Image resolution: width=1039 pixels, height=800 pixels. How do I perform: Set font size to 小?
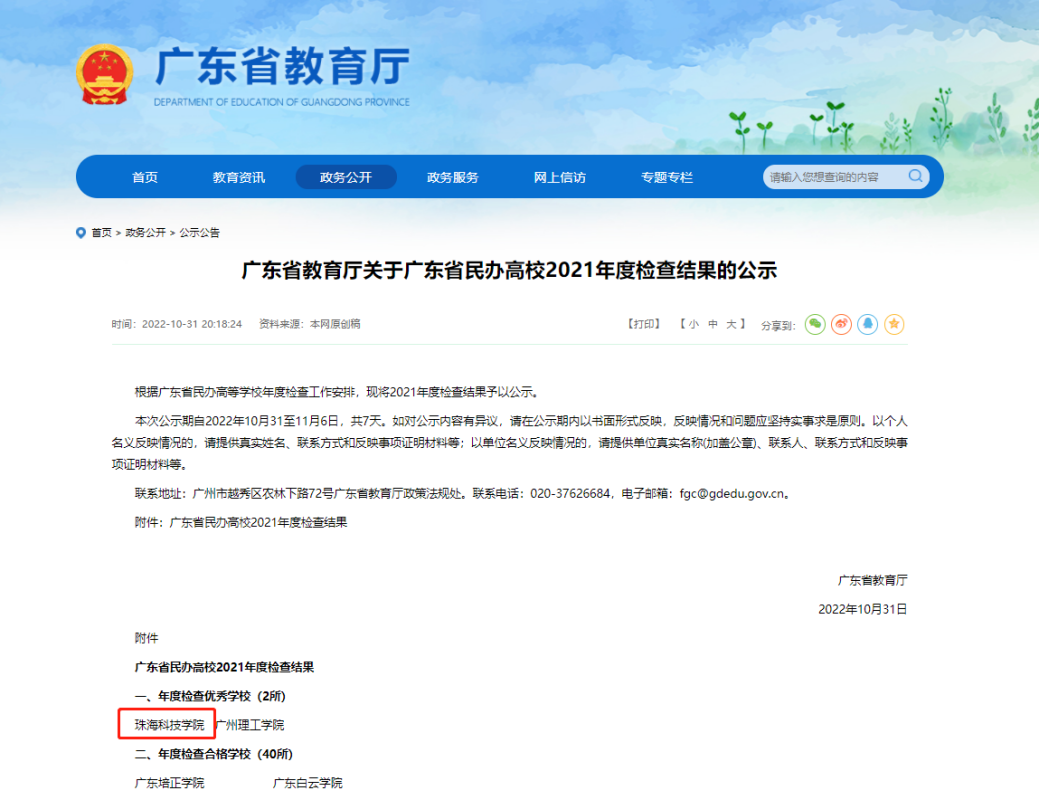tap(693, 324)
